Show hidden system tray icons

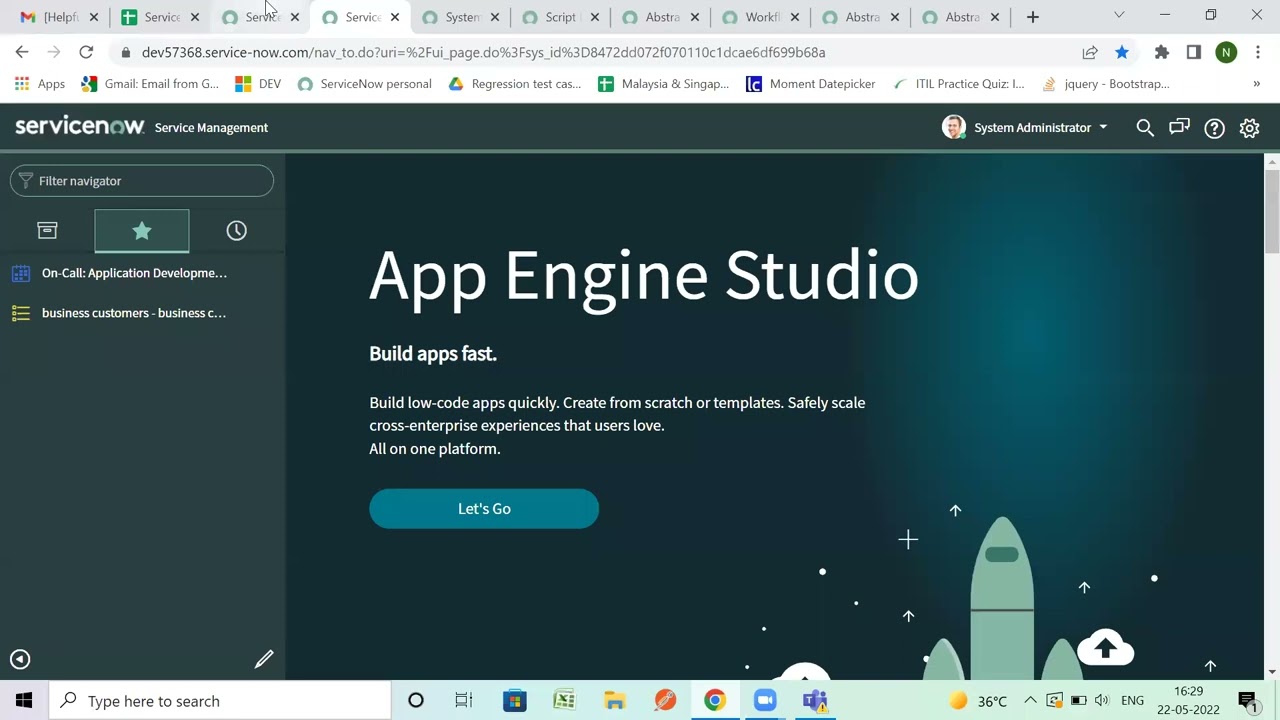click(x=1030, y=701)
